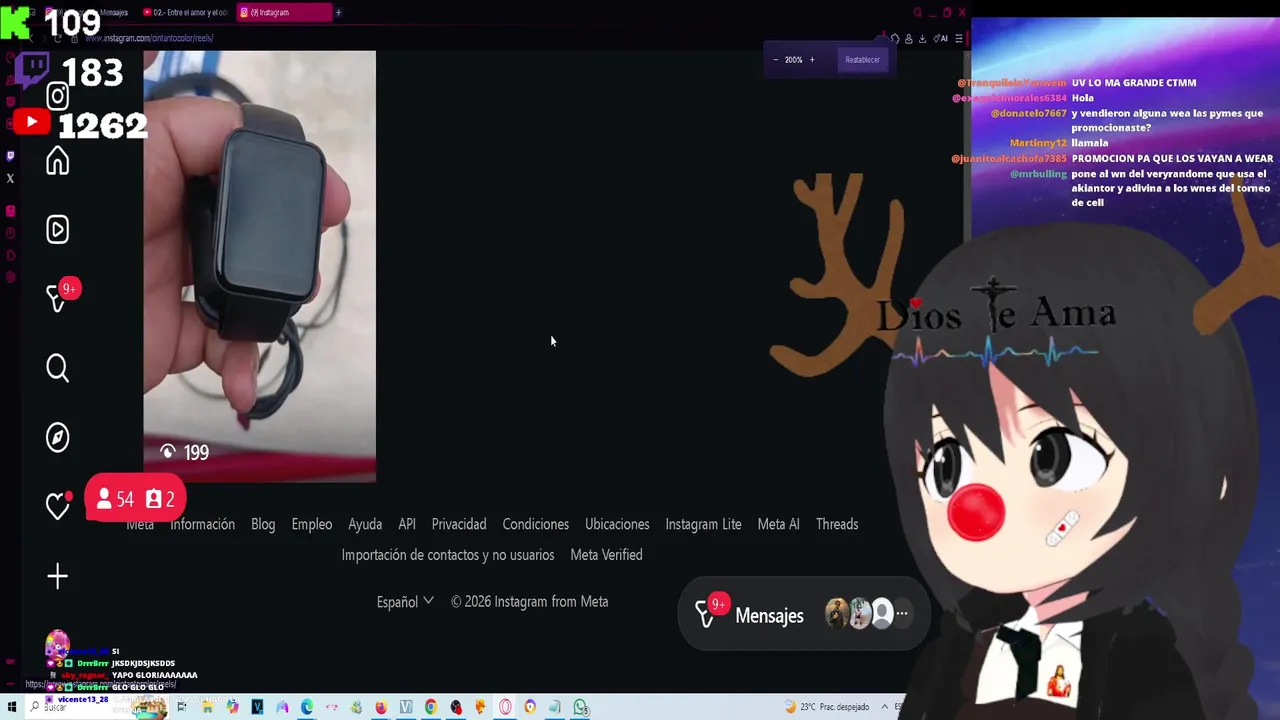Screen dimensions: 1280x720
Task: Open browser extensions cube icon
Action: point(895,38)
